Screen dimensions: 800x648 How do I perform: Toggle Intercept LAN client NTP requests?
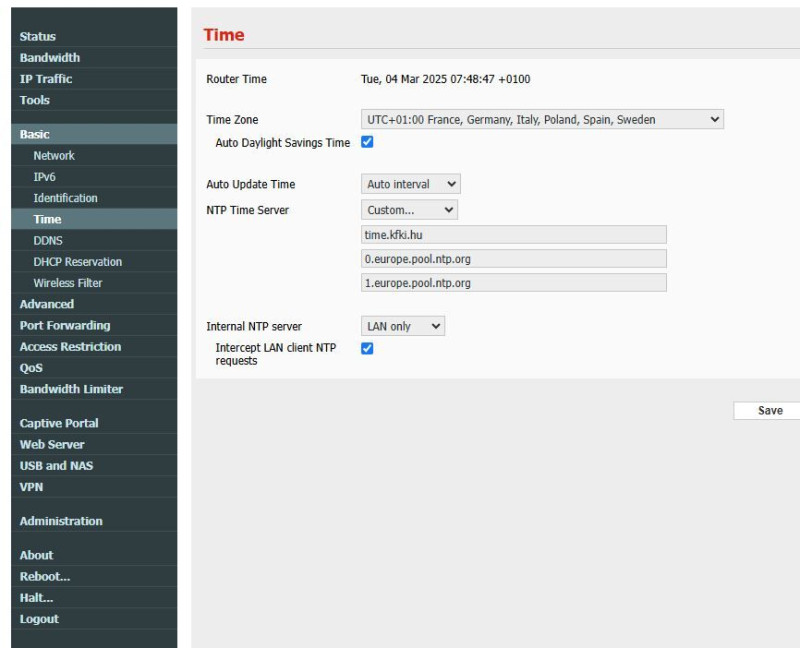tap(367, 348)
